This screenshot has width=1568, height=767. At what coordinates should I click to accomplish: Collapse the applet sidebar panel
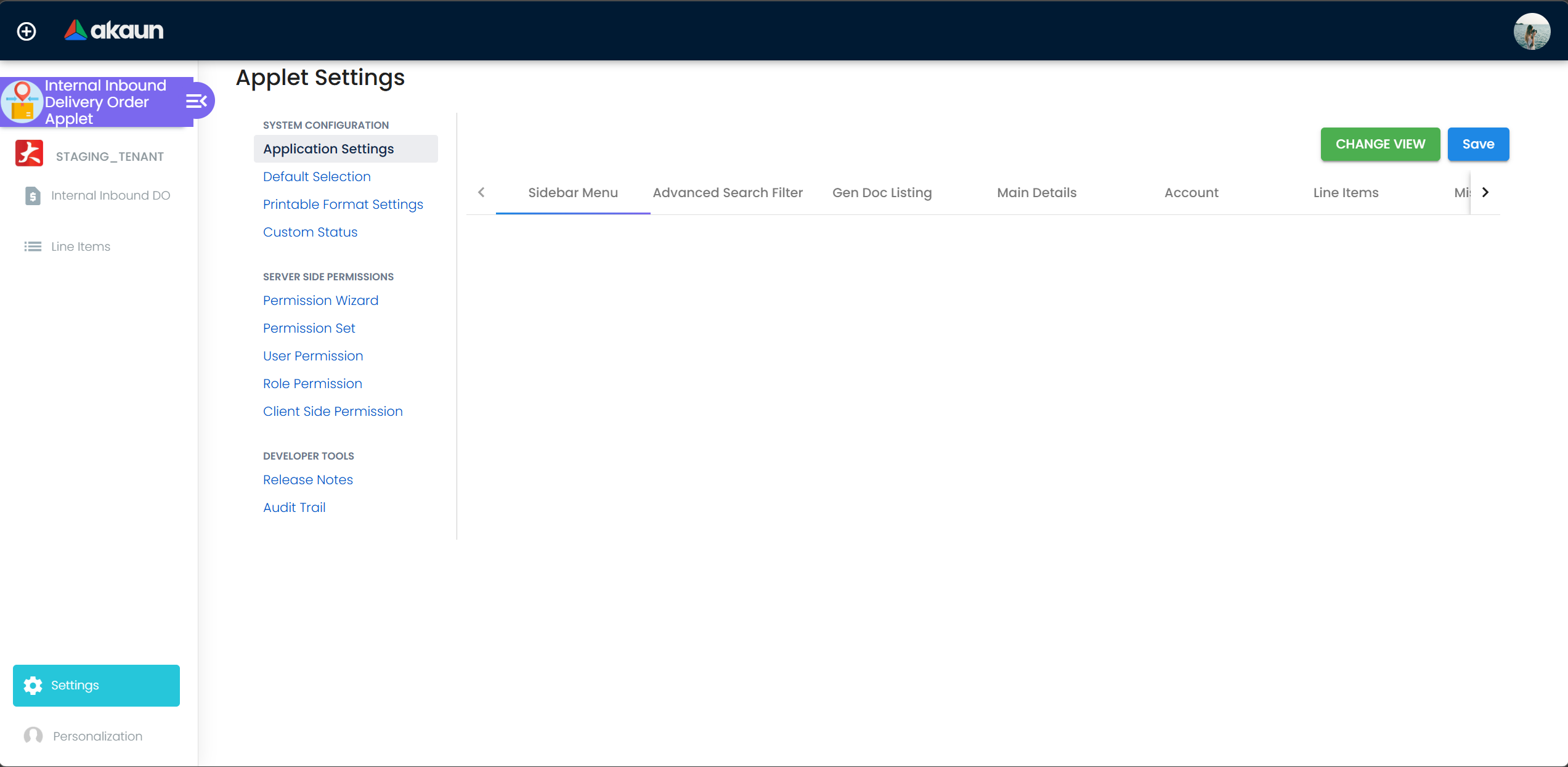pos(196,101)
